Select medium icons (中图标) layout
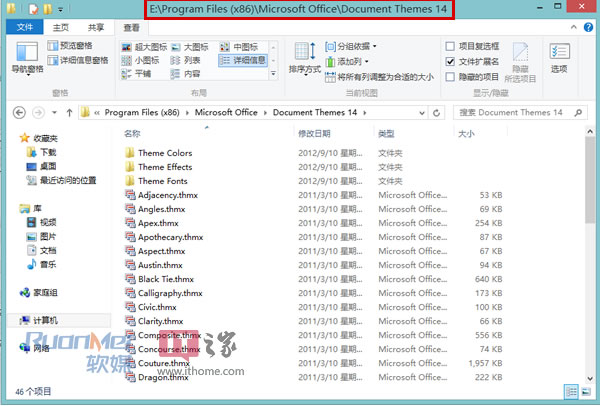This screenshot has height=406, width=600. point(239,47)
